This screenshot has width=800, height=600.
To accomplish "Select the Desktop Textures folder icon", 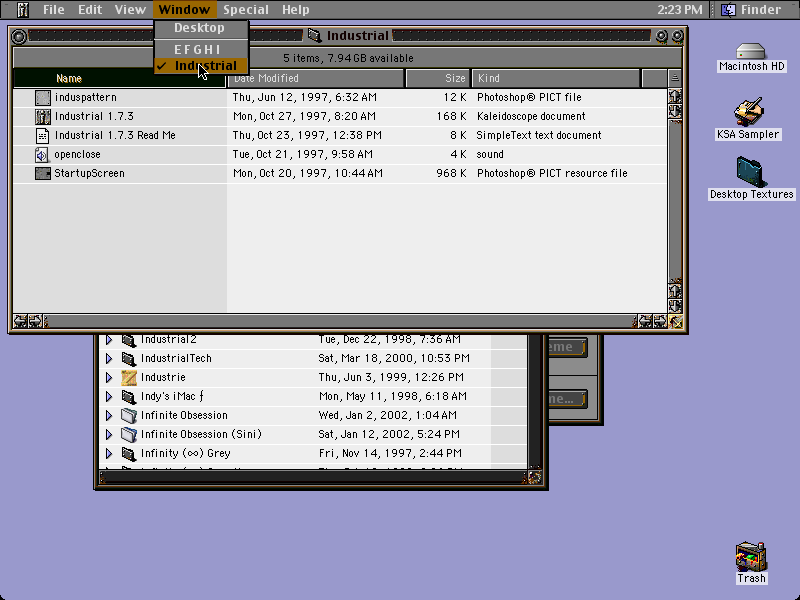I will click(750, 172).
